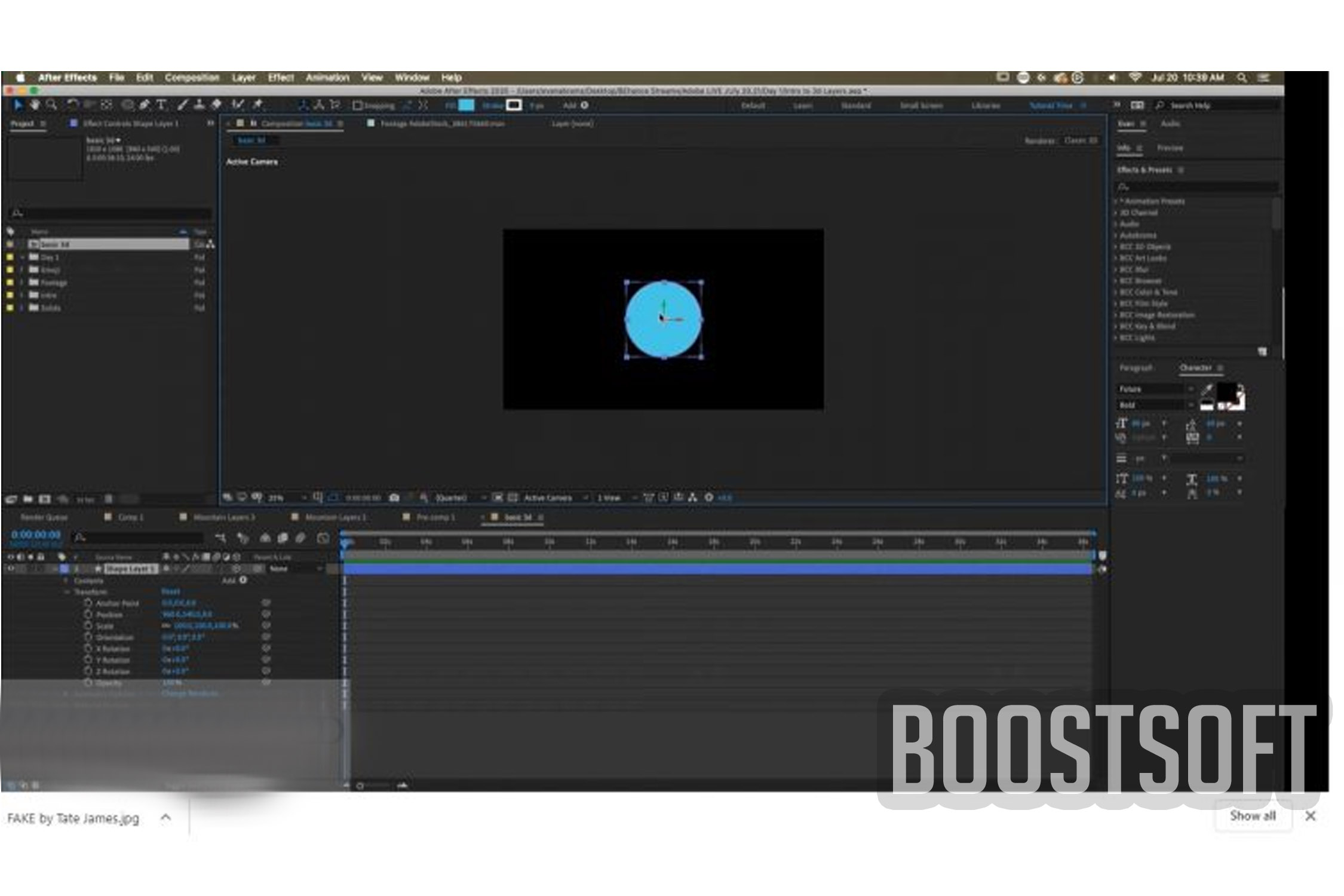Image resolution: width=1344 pixels, height=896 pixels.
Task: Click the Character fill color black swatch
Action: (x=1226, y=392)
